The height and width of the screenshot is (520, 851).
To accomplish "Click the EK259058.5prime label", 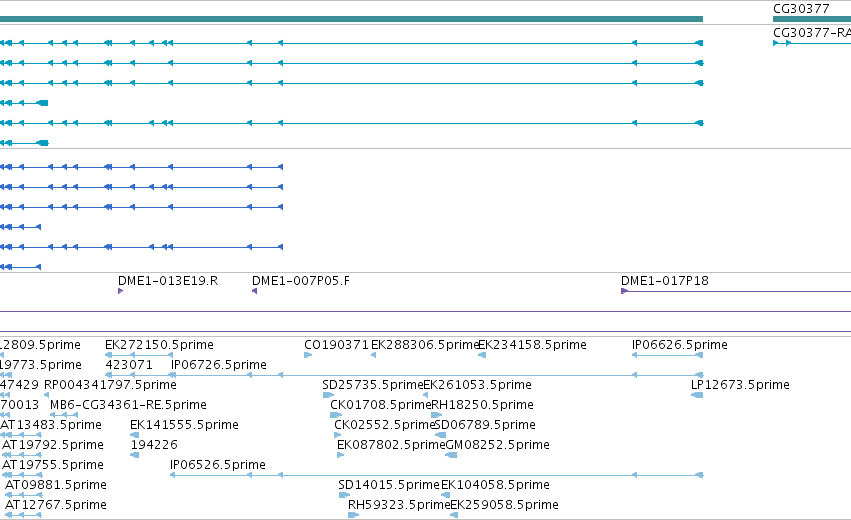I will (505, 505).
